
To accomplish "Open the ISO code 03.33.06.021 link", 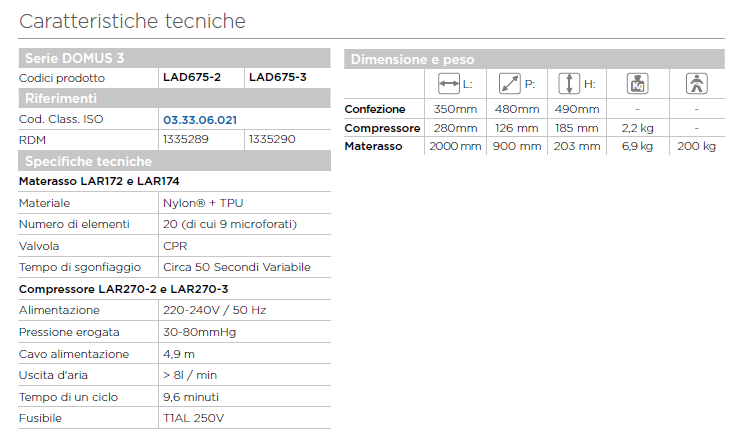I will coord(200,119).
